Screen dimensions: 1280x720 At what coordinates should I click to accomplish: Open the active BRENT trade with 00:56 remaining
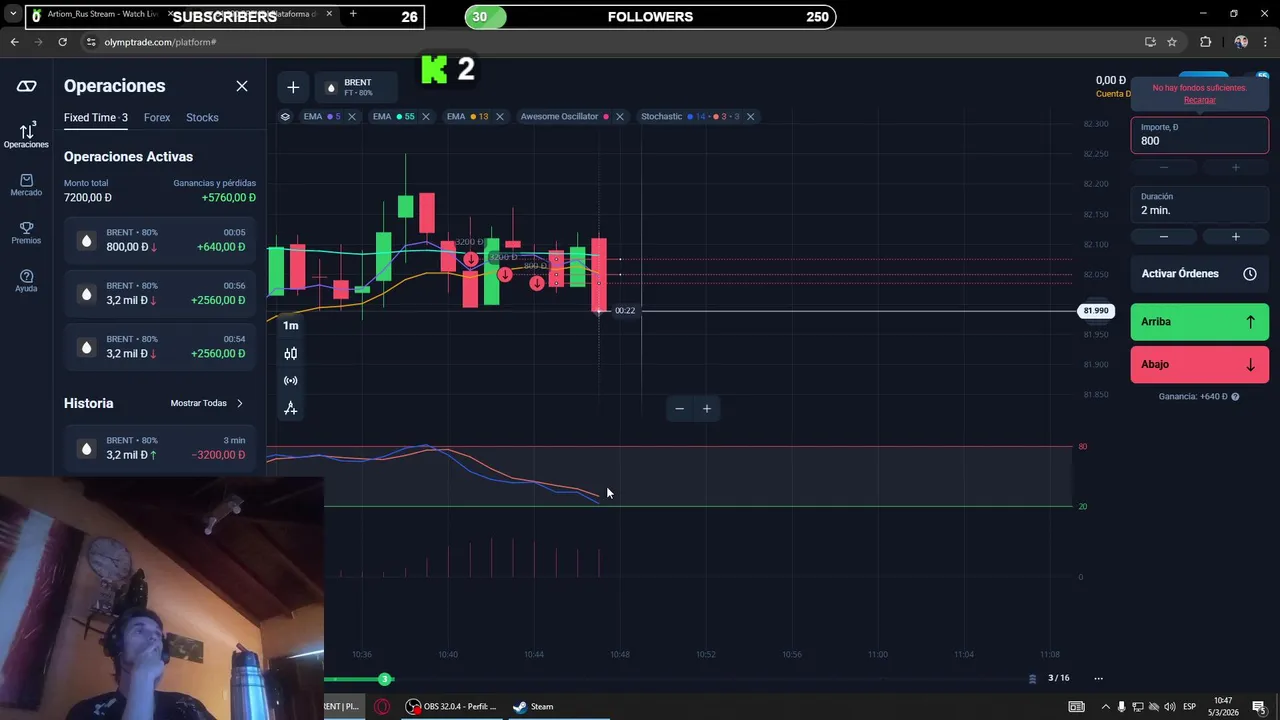(160, 293)
